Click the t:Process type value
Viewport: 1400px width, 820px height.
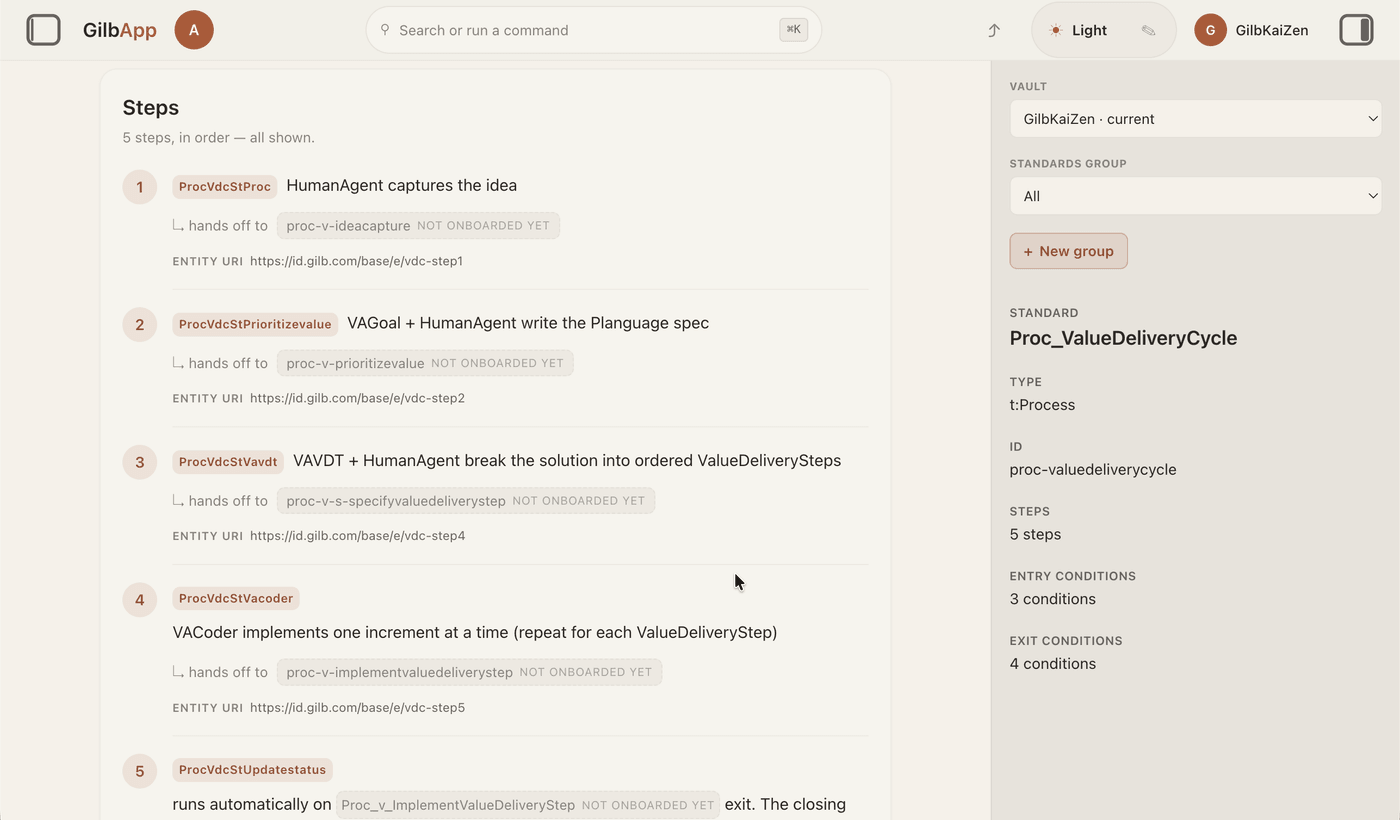[1042, 405]
